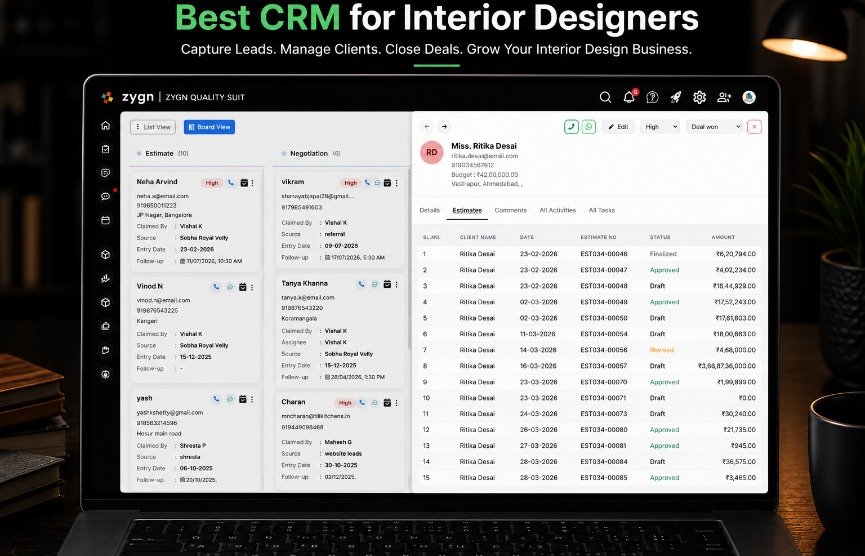Open the Home icon in the sidebar
The width and height of the screenshot is (865, 556).
[x=105, y=126]
